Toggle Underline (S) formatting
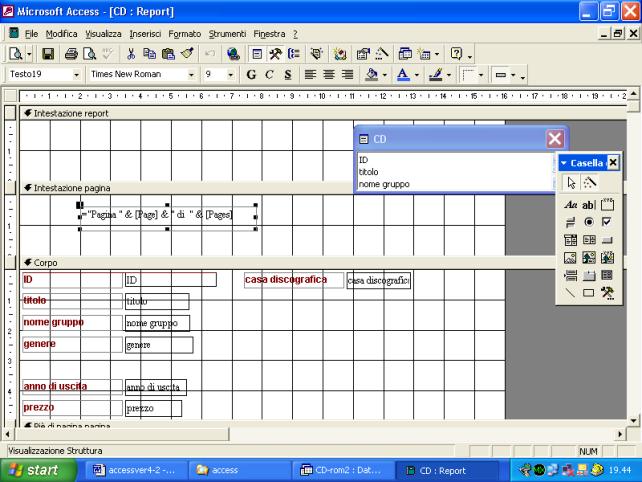 (x=288, y=75)
